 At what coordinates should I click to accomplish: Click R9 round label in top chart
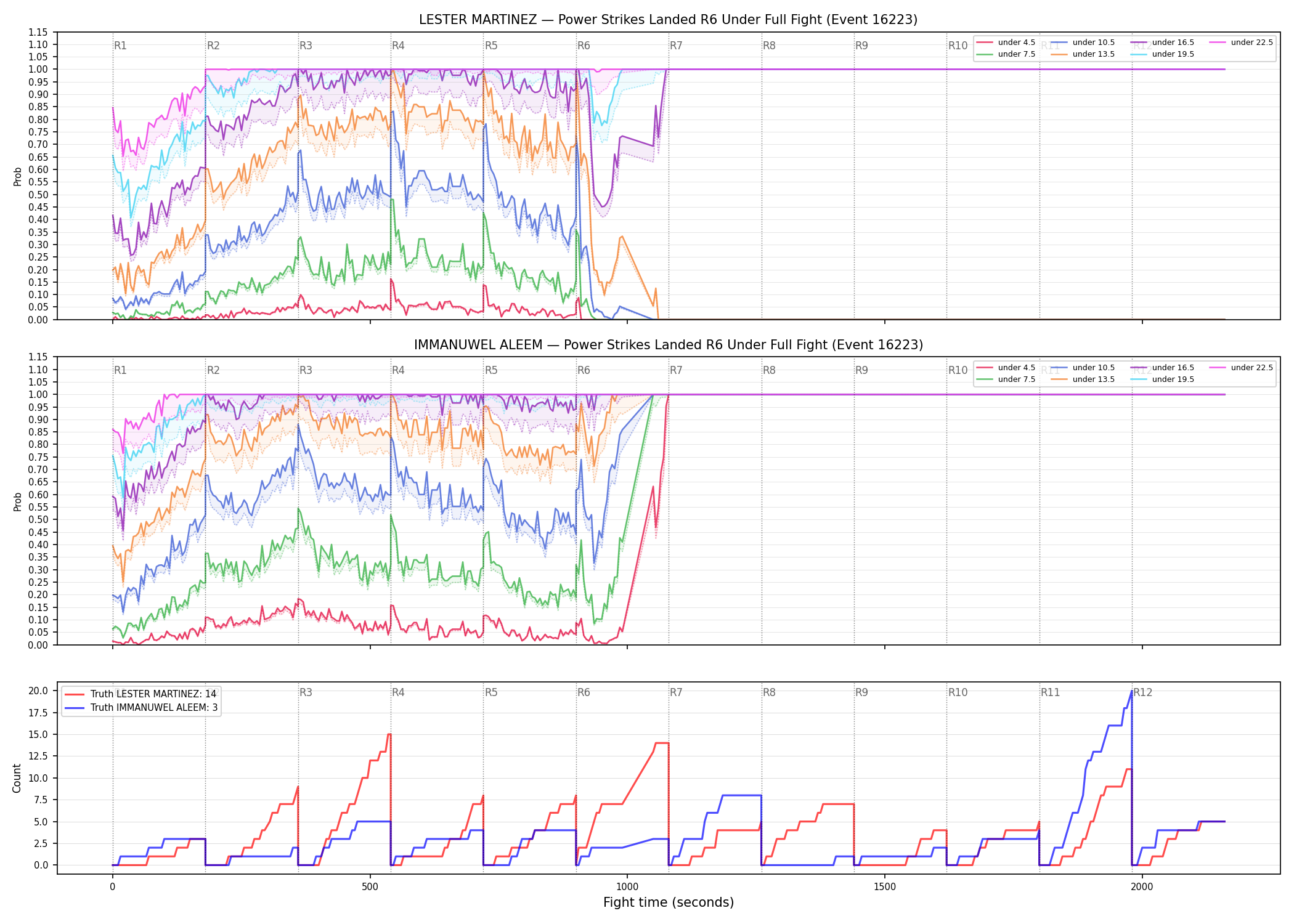(861, 46)
